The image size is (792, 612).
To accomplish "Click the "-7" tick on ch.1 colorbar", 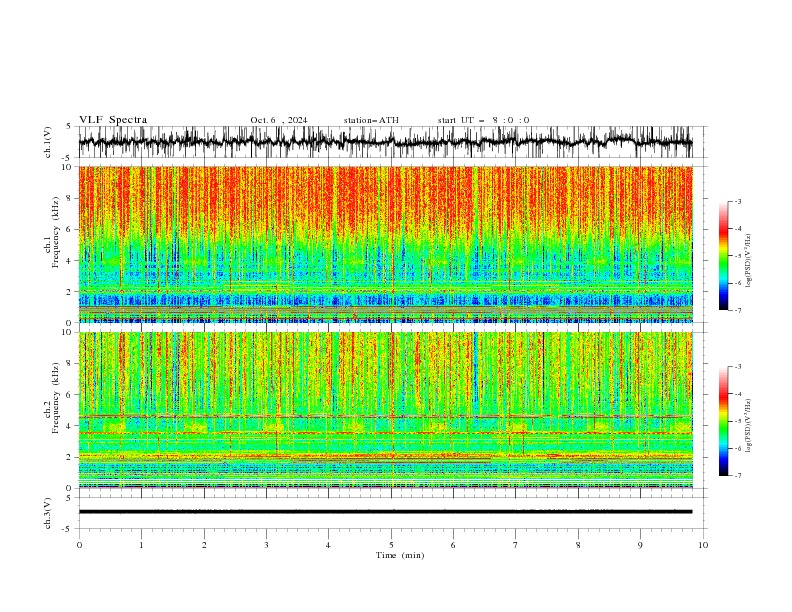I will pyautogui.click(x=737, y=310).
